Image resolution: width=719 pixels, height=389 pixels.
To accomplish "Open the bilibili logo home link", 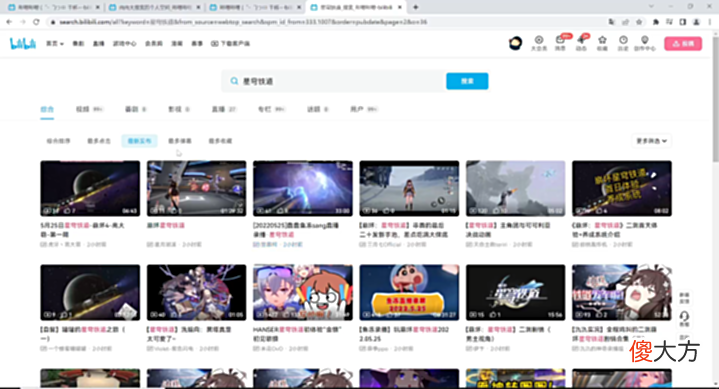I will [x=22, y=44].
